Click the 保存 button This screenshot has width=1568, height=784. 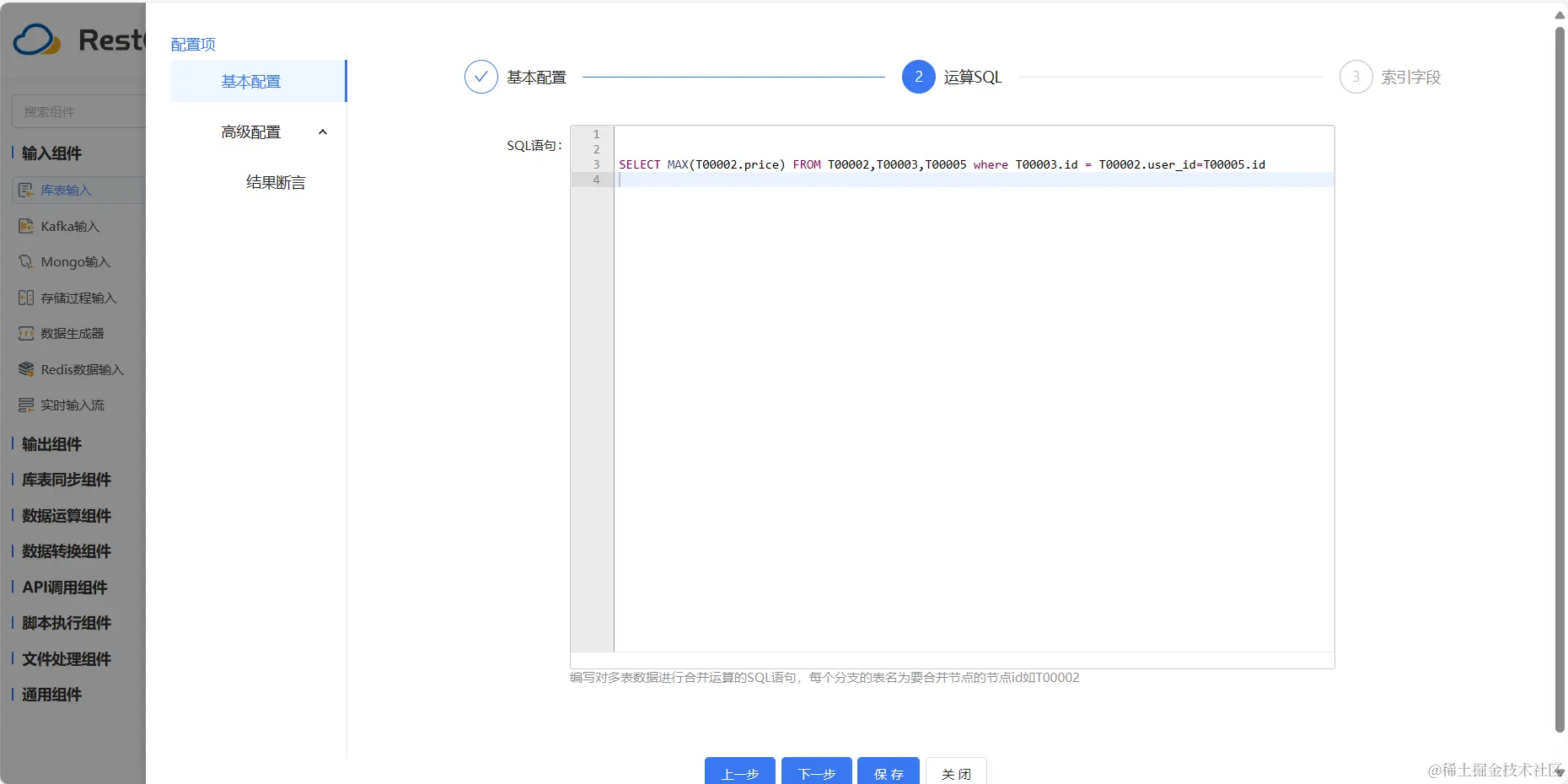(889, 772)
